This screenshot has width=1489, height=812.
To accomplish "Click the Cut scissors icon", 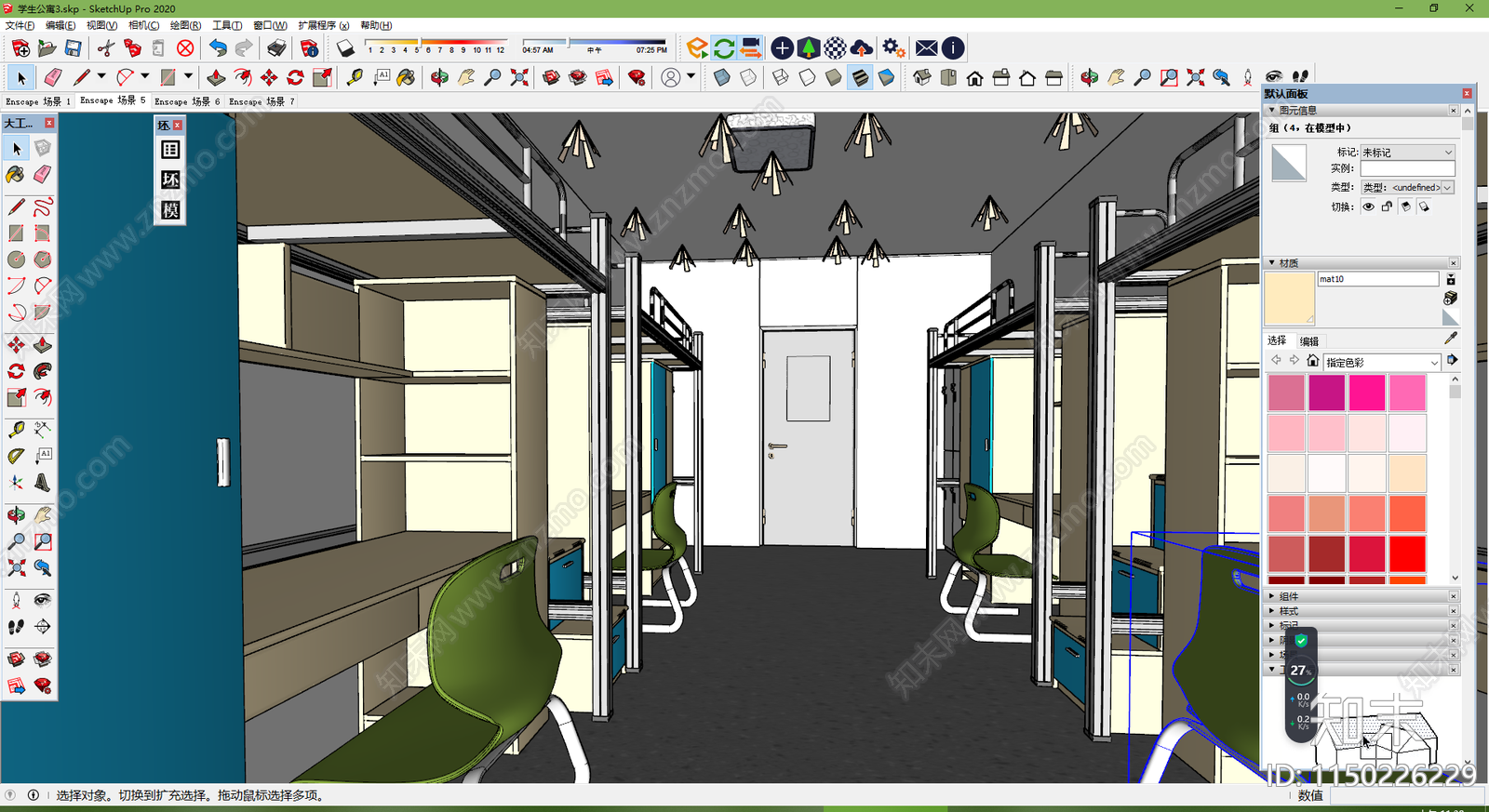I will pos(106,47).
